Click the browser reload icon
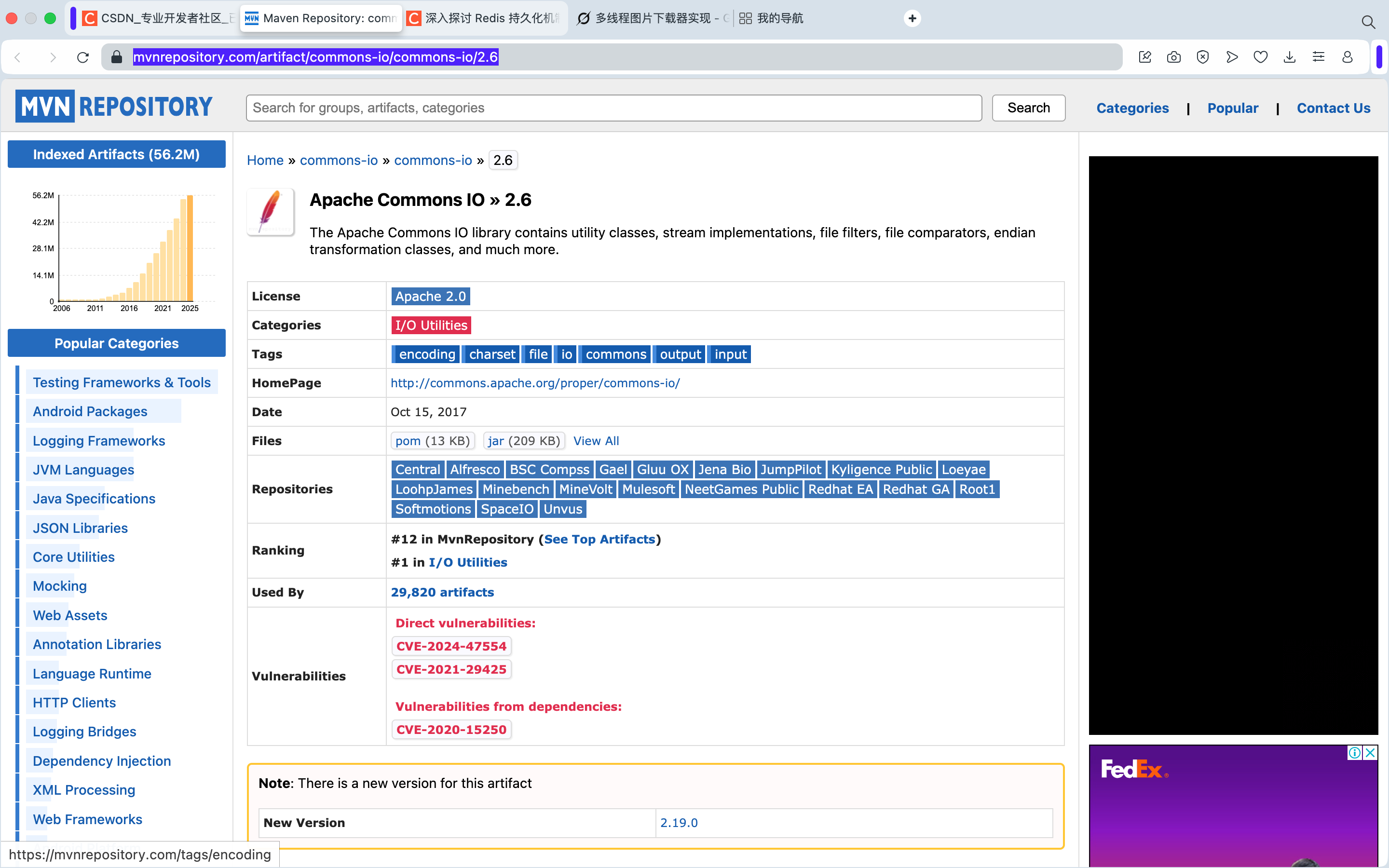 click(82, 57)
